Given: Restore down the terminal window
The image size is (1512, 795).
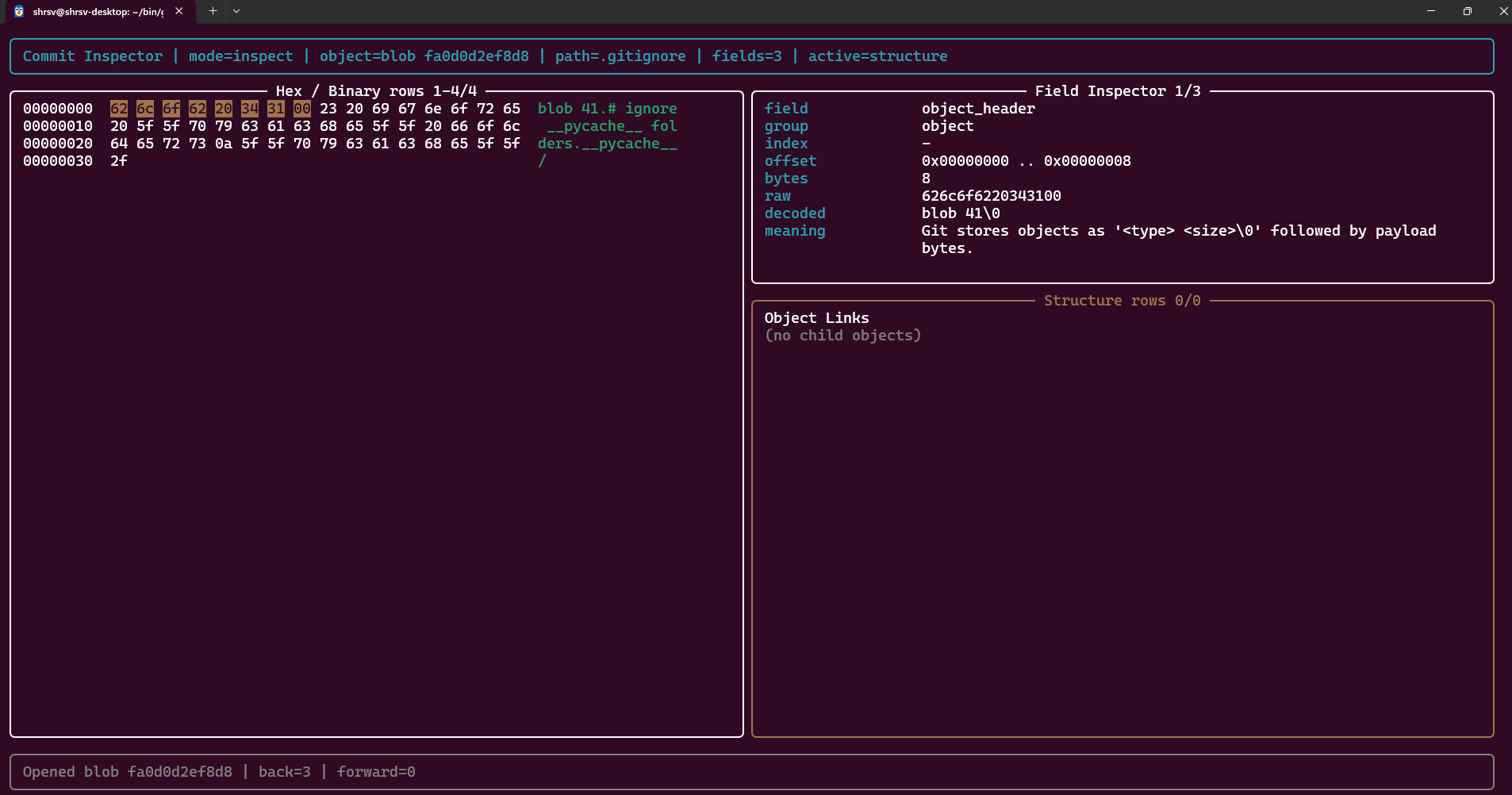Looking at the screenshot, I should [x=1468, y=11].
